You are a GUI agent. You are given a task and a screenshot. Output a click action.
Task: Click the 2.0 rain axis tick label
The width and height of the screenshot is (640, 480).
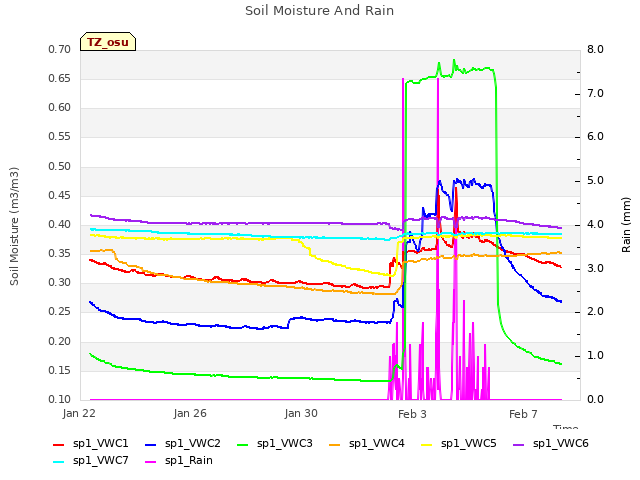tap(595, 311)
